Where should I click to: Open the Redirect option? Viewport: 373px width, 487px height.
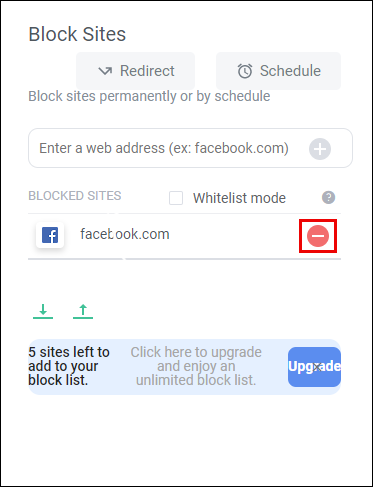pyautogui.click(x=135, y=71)
